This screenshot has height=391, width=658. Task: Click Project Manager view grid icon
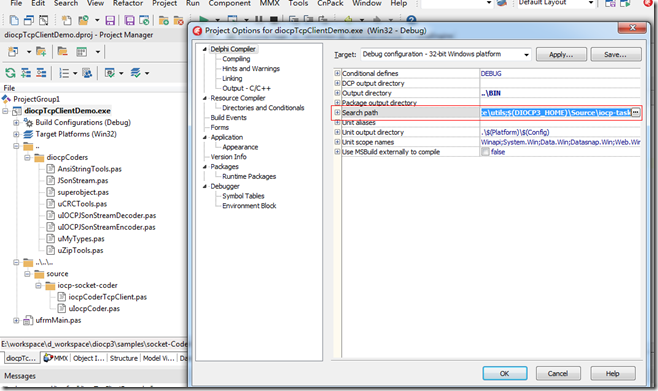point(81,52)
